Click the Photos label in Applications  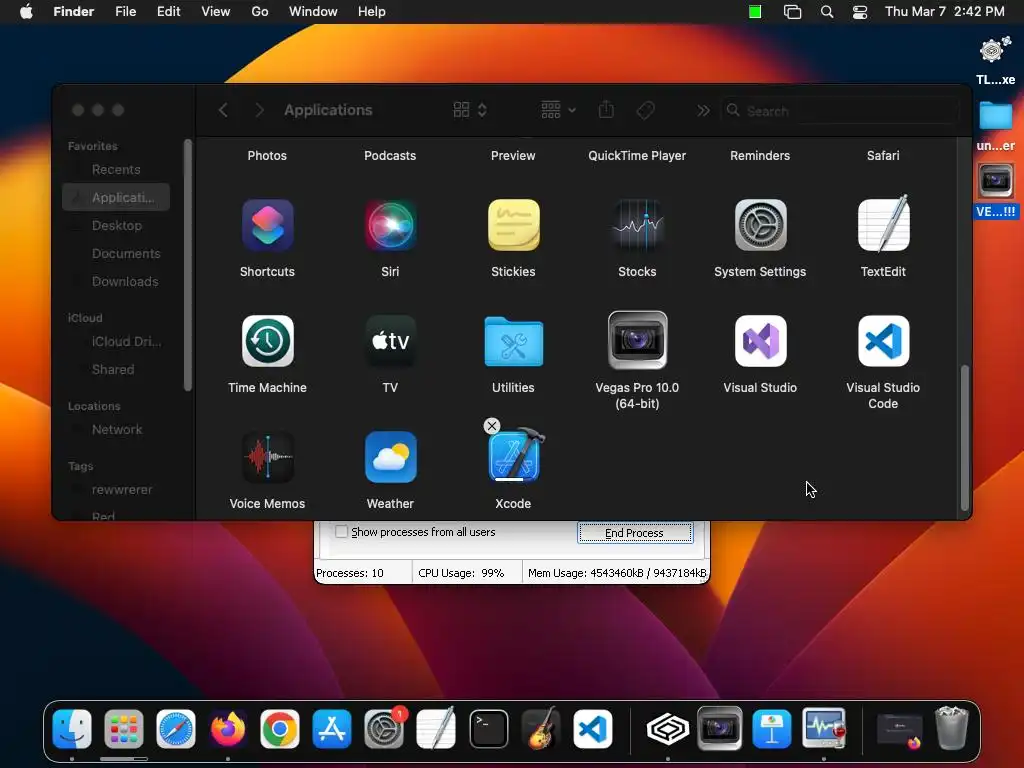[267, 155]
